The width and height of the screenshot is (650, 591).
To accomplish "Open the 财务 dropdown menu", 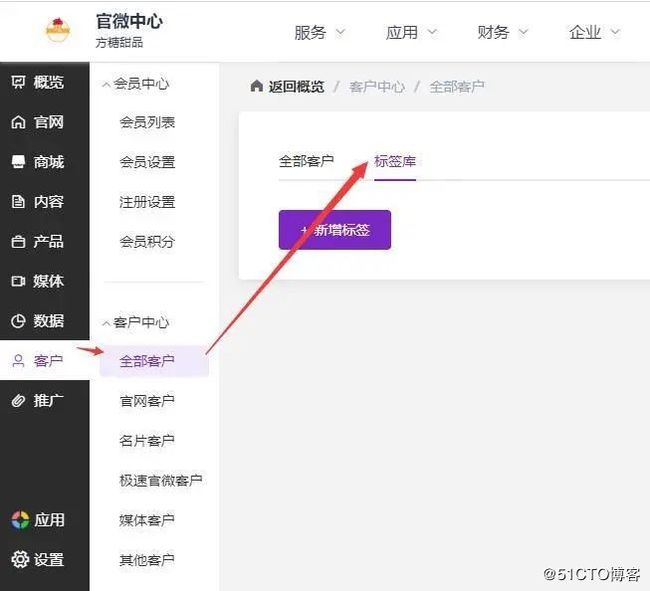I will coord(502,32).
